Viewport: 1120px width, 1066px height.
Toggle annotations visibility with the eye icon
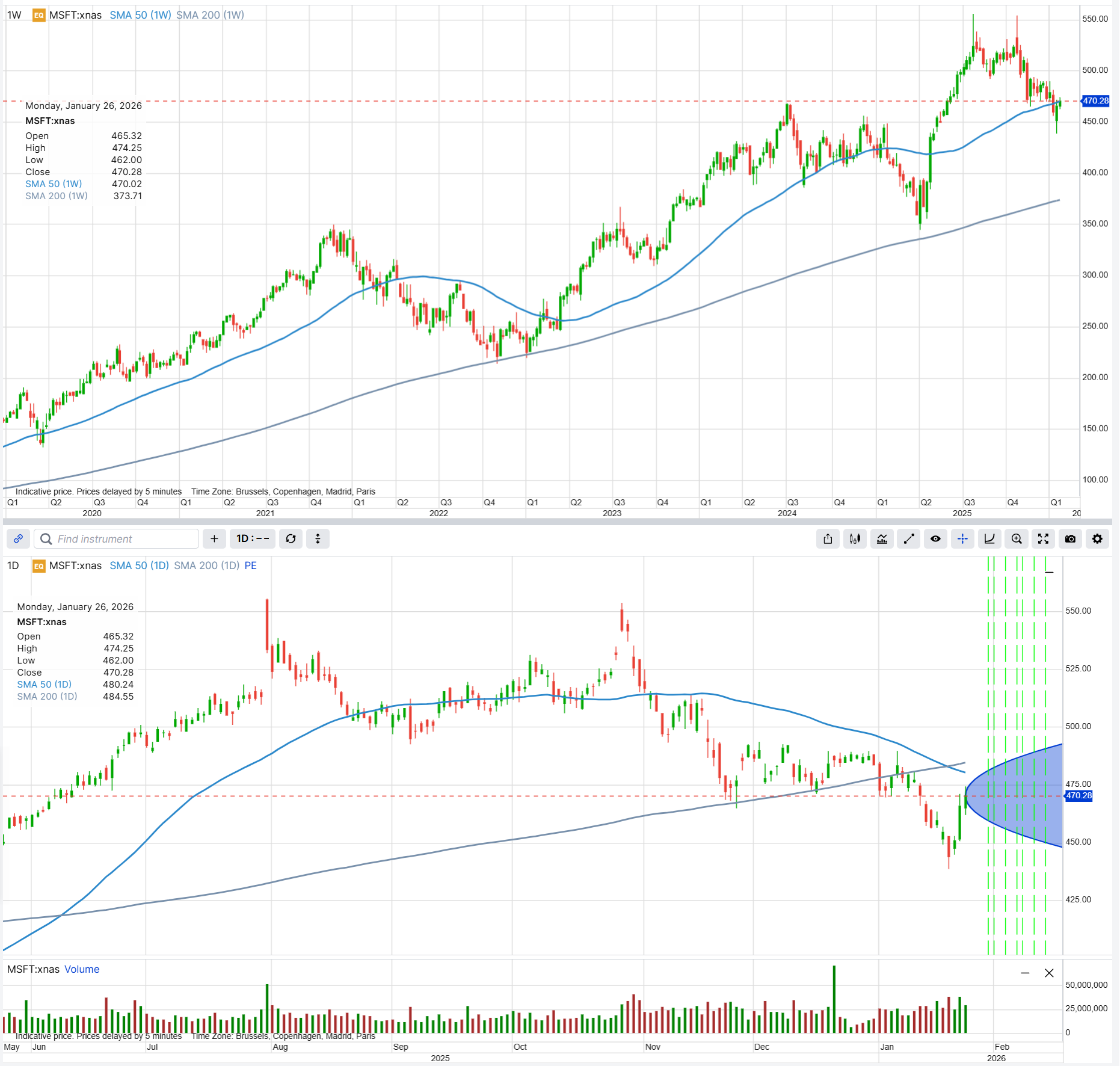[936, 539]
